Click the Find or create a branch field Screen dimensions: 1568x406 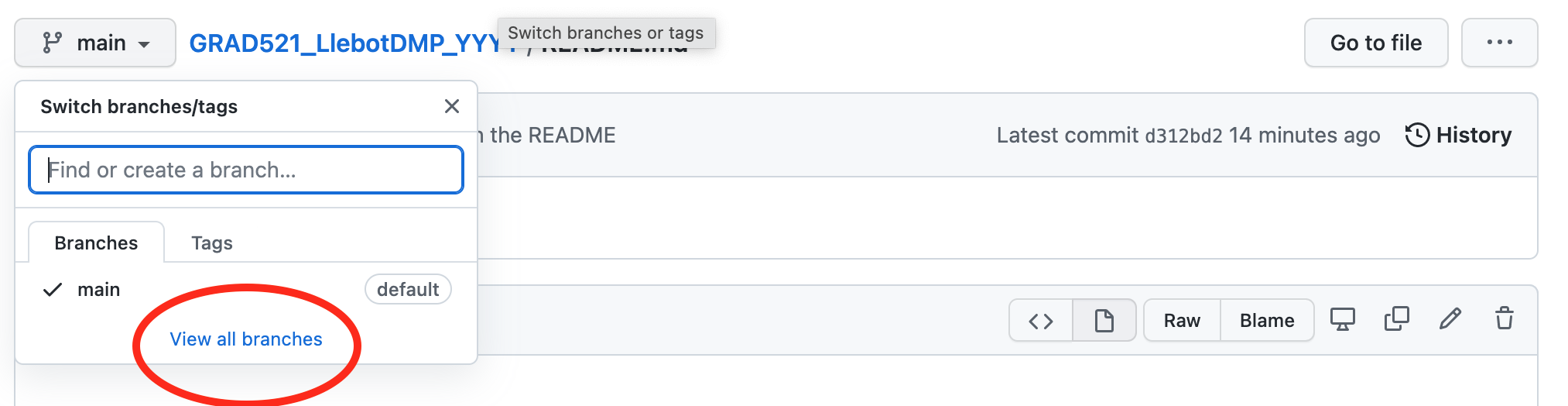pos(246,170)
